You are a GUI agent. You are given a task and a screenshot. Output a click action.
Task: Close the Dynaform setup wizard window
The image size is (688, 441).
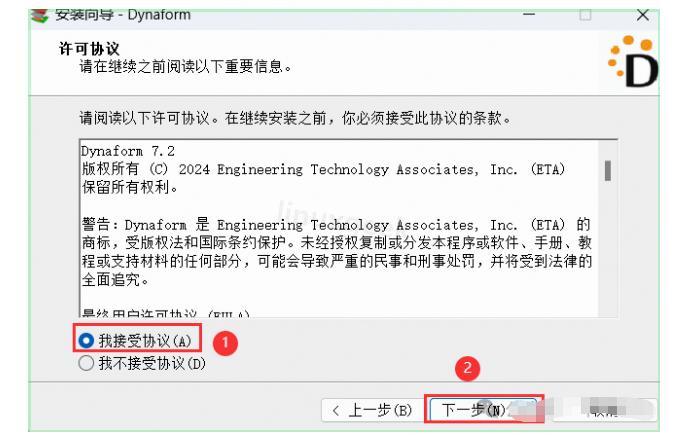670,12
